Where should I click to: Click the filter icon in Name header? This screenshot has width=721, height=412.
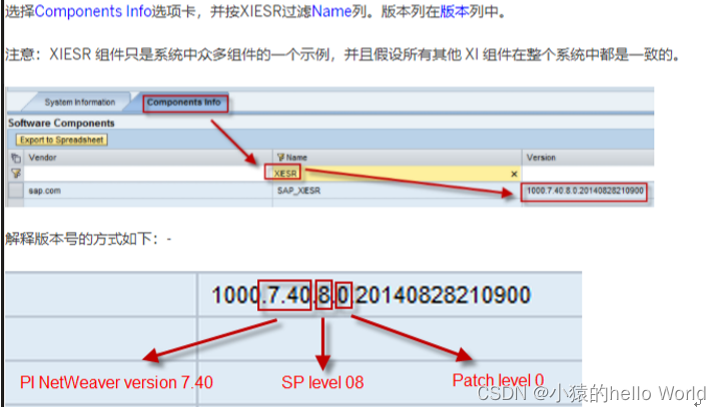(x=280, y=157)
